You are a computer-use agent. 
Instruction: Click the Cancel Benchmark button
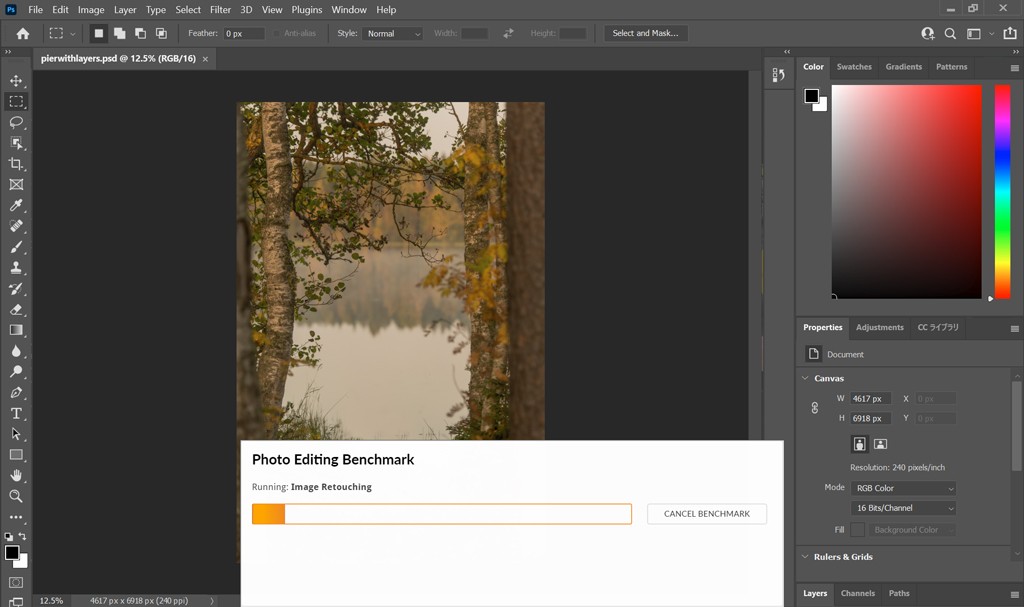(706, 514)
